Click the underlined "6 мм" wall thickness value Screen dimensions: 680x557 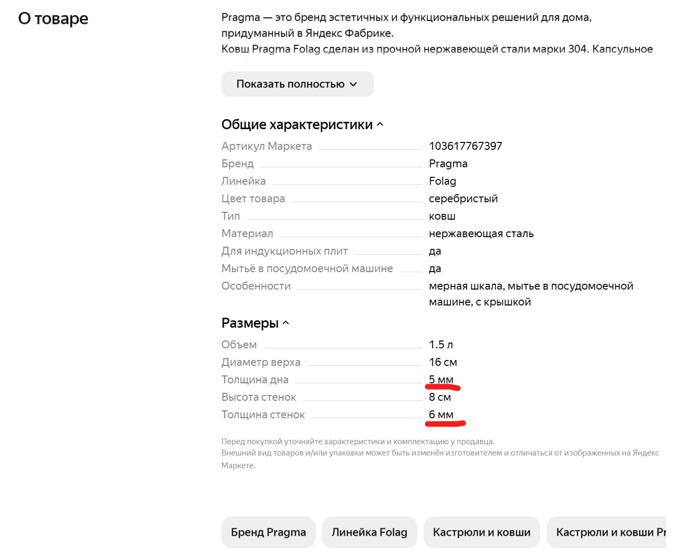tap(441, 415)
